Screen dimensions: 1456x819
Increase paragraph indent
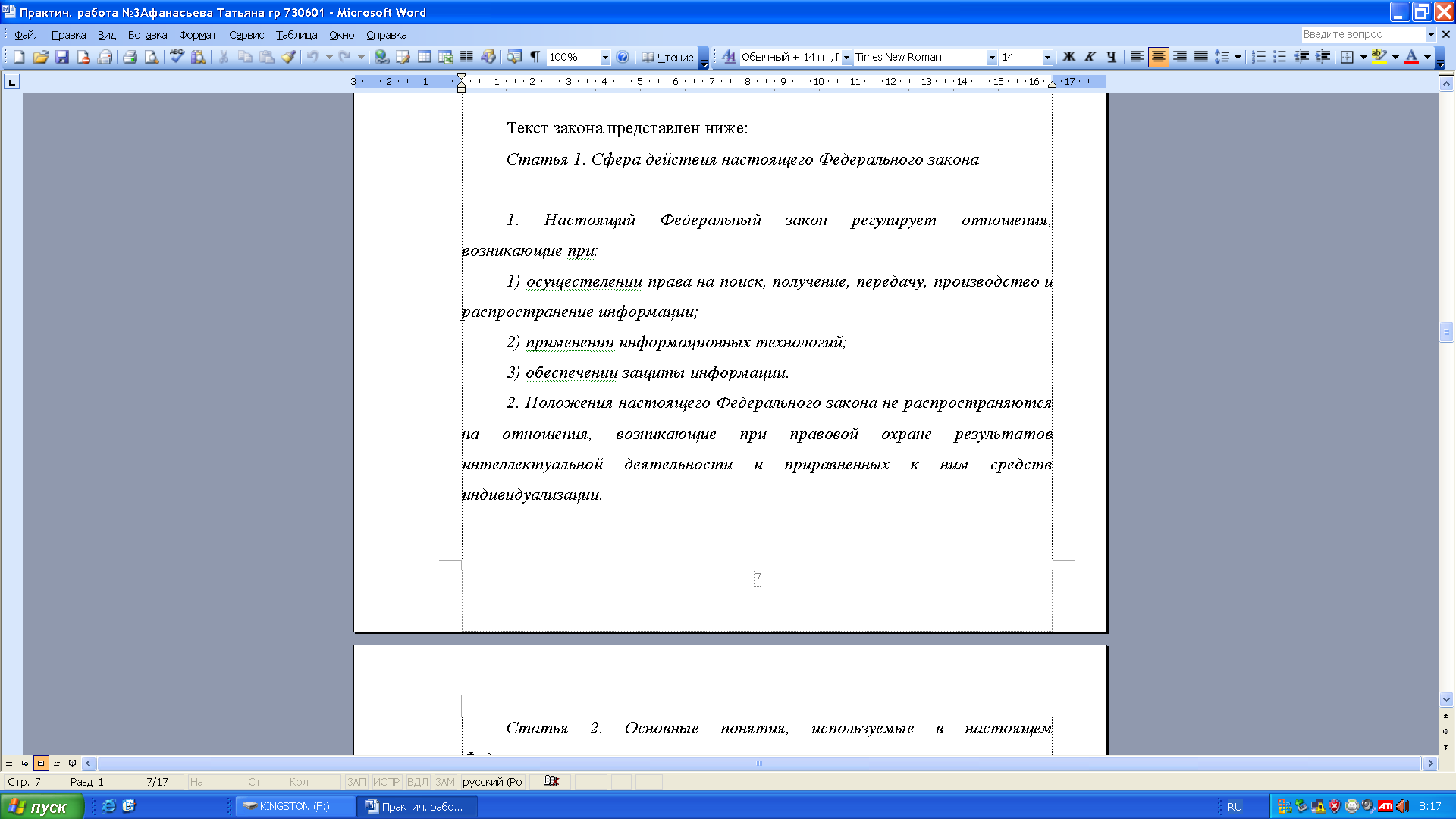pos(1323,57)
